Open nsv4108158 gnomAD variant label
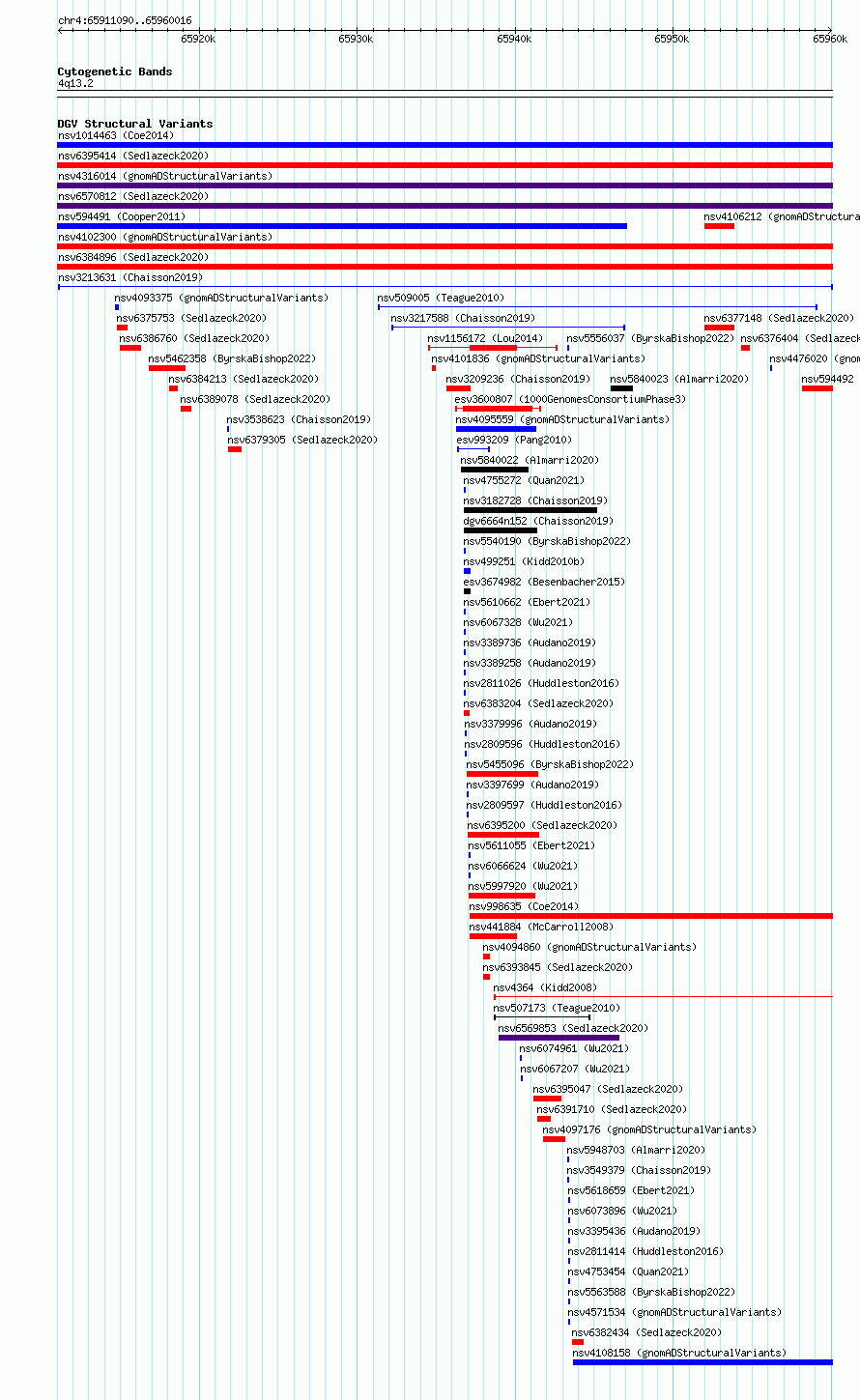 click(x=679, y=1353)
